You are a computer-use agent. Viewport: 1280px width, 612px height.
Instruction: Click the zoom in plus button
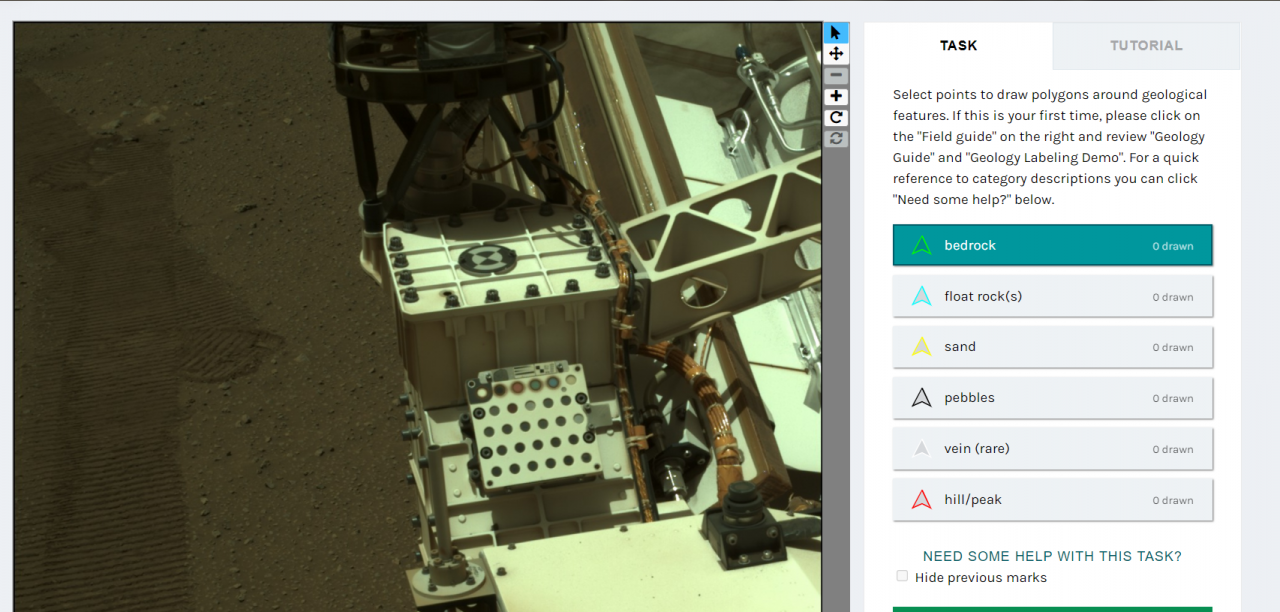coord(836,97)
